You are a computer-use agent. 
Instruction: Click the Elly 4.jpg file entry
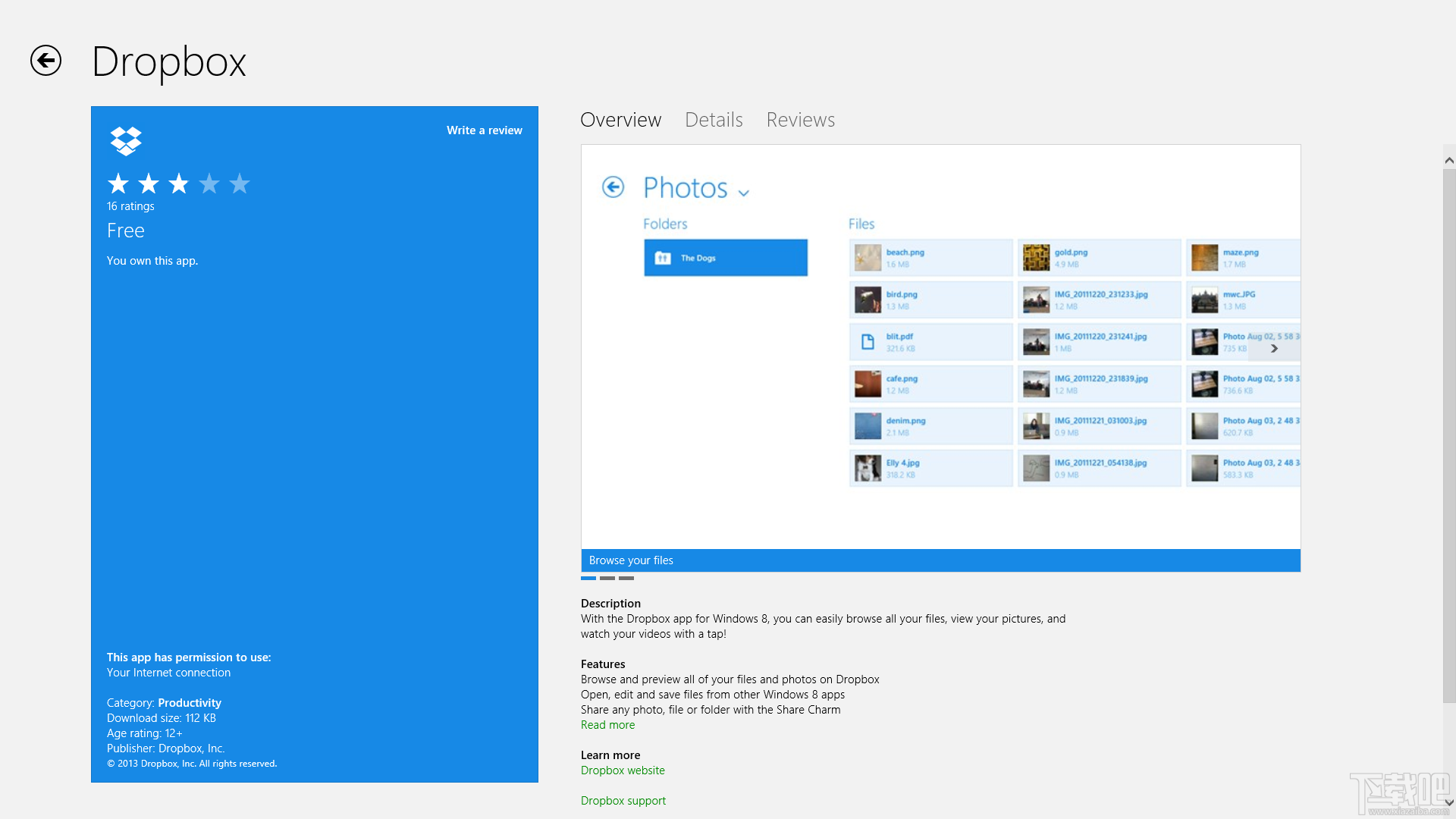coord(930,467)
